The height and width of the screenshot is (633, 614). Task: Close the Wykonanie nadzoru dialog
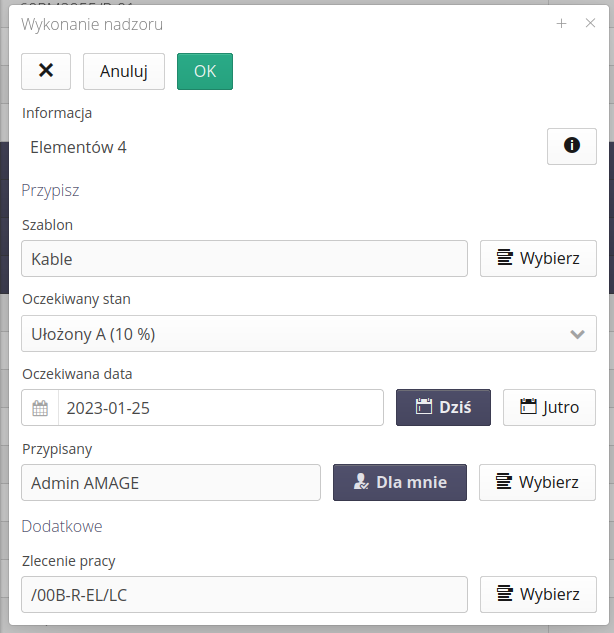point(590,24)
